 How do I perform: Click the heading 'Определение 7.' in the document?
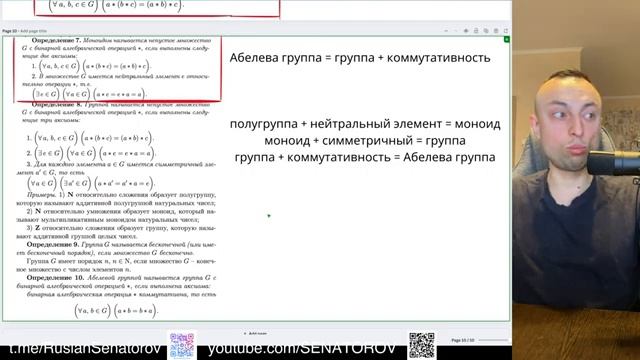coord(56,40)
